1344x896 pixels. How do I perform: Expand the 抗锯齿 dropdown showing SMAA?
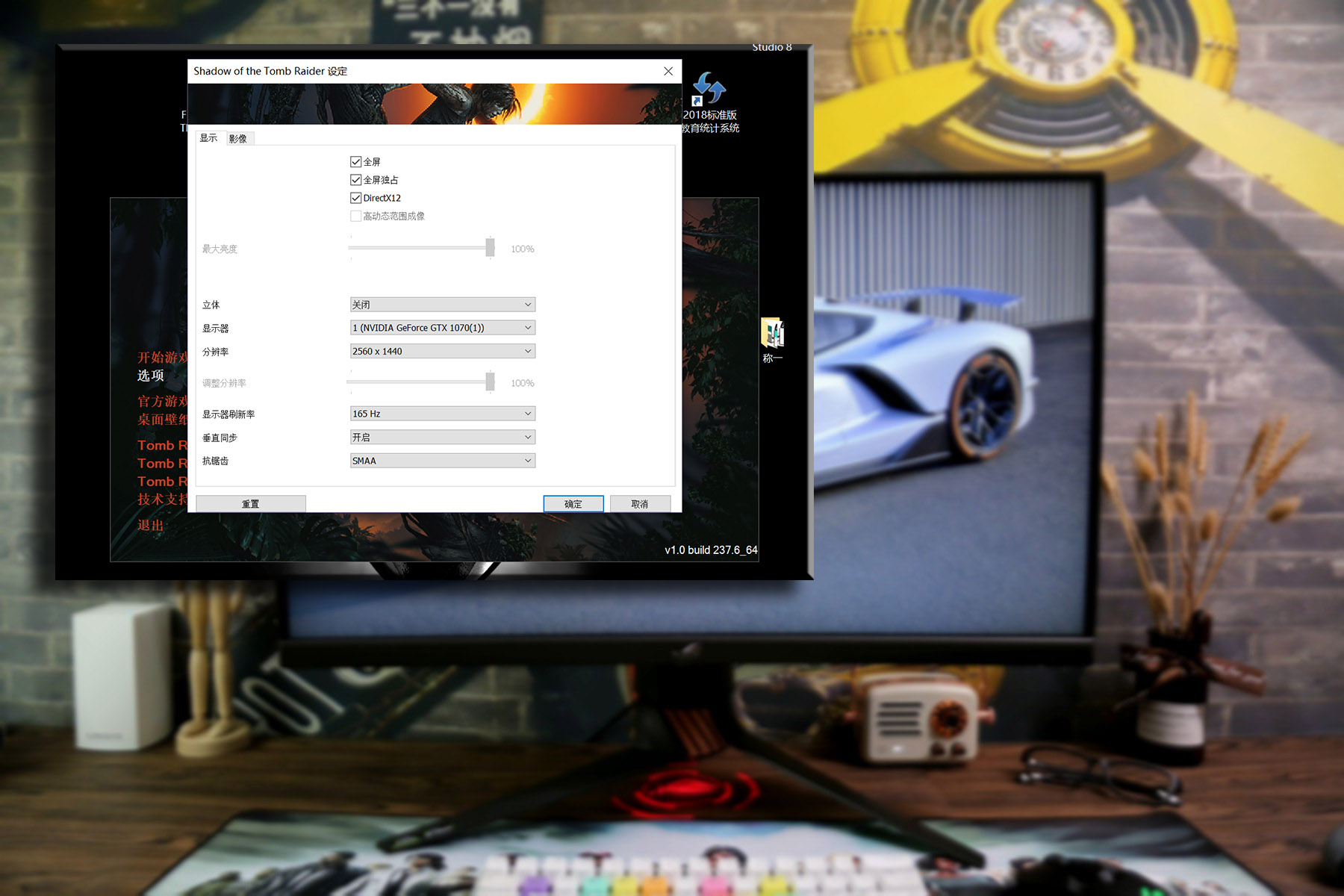coord(442,461)
